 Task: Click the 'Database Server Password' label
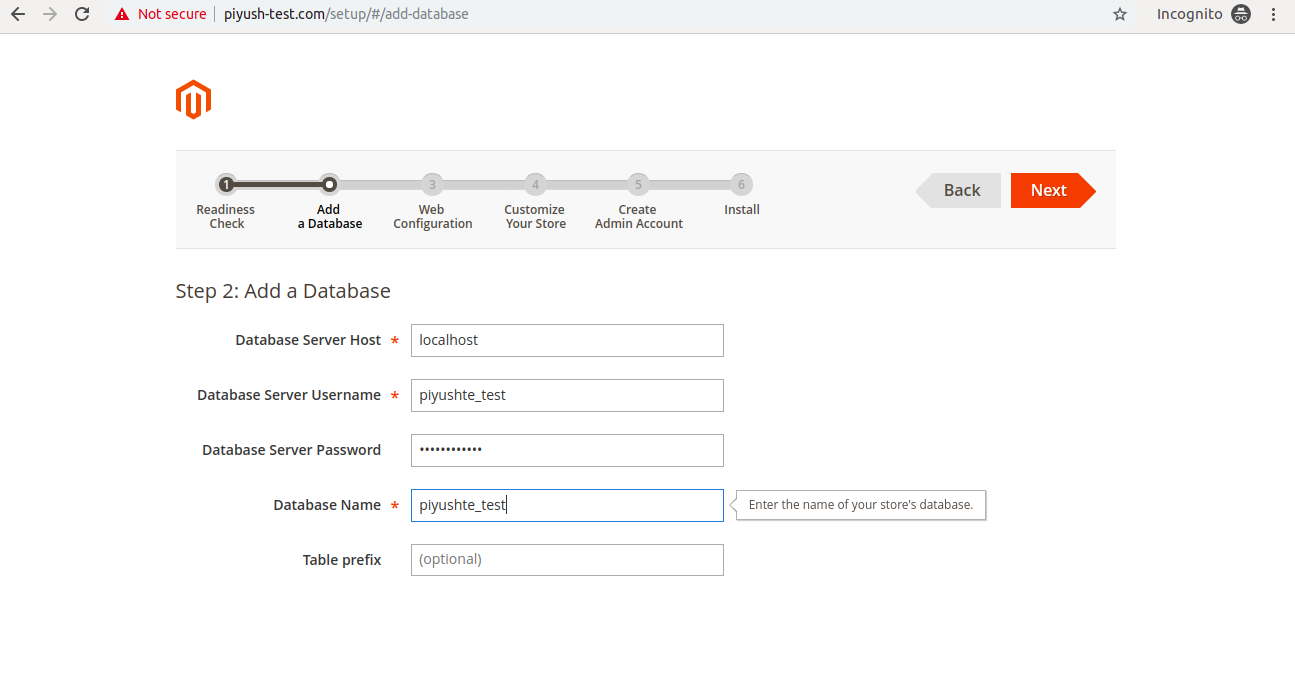pyautogui.click(x=291, y=450)
